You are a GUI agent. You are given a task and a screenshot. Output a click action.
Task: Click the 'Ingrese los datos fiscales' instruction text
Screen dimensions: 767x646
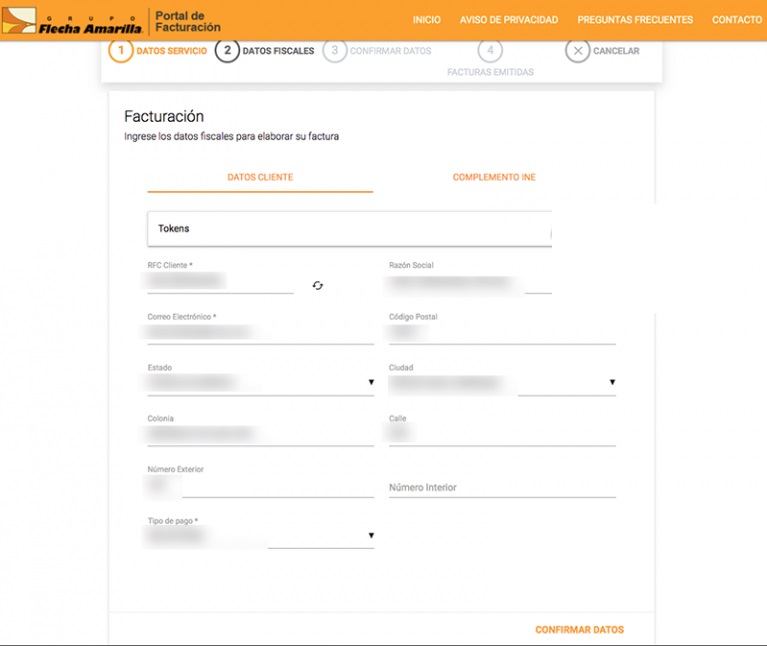(x=231, y=136)
